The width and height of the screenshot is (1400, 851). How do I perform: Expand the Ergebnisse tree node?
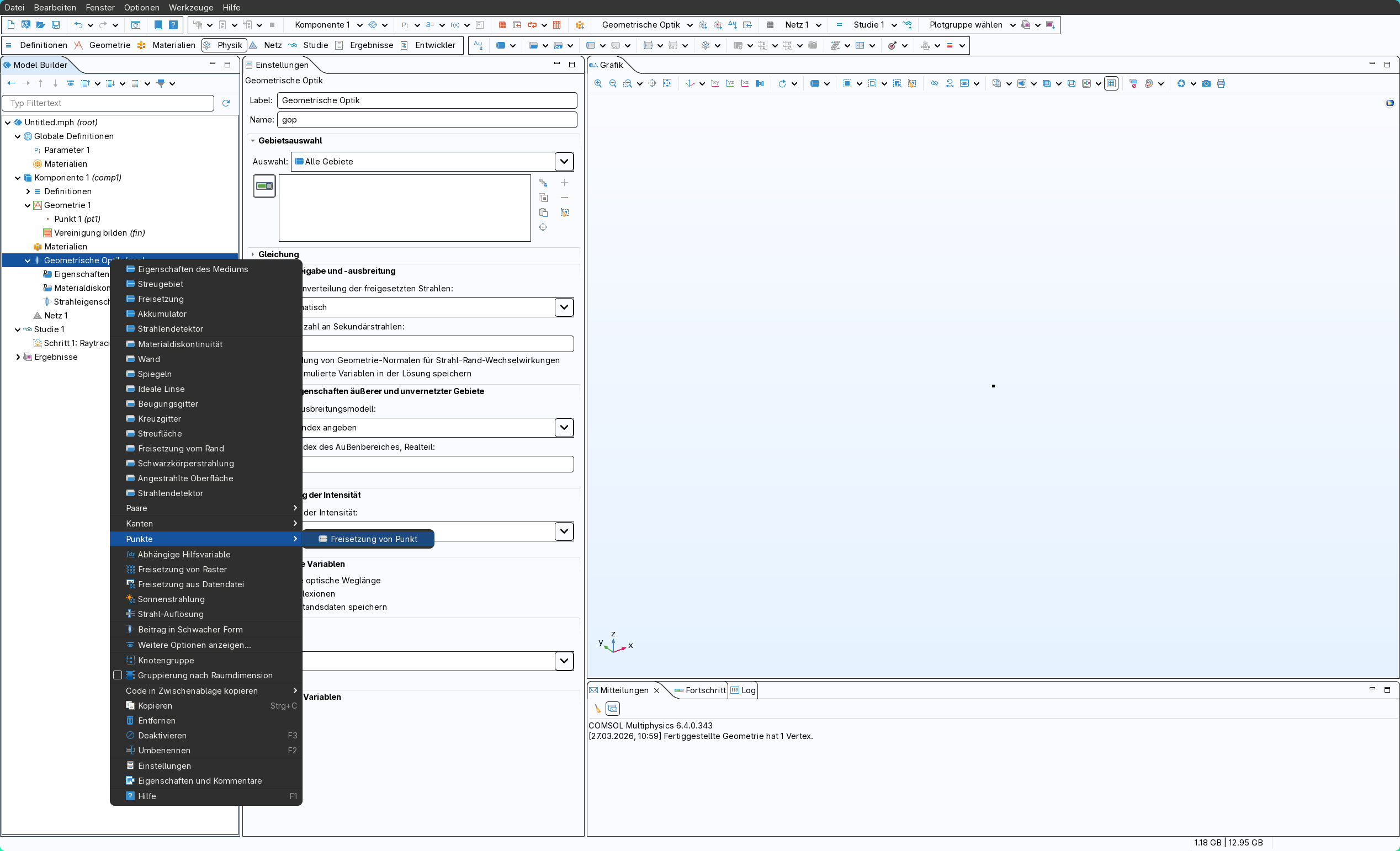[18, 357]
